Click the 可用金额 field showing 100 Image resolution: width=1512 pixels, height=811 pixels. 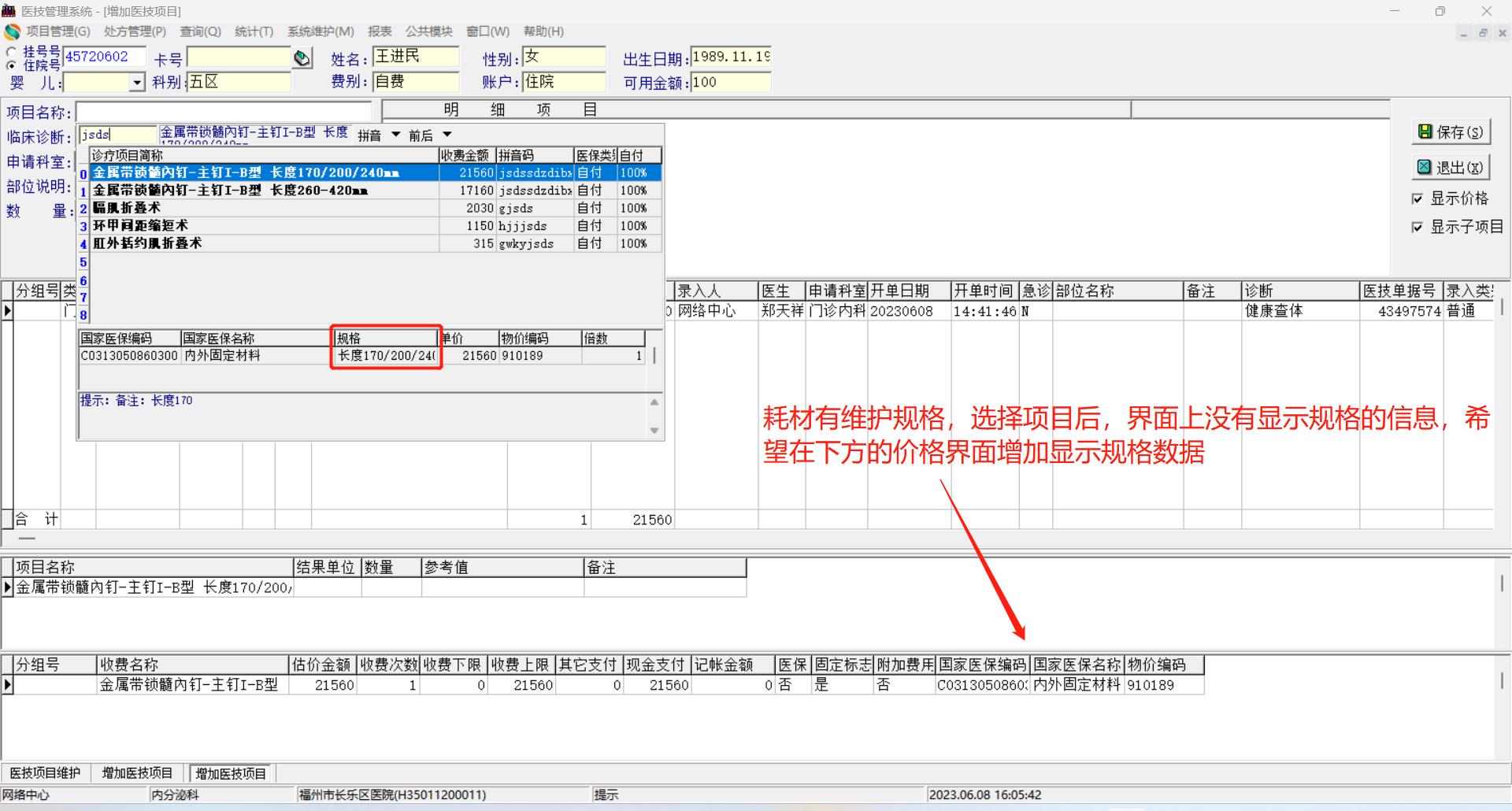[730, 82]
